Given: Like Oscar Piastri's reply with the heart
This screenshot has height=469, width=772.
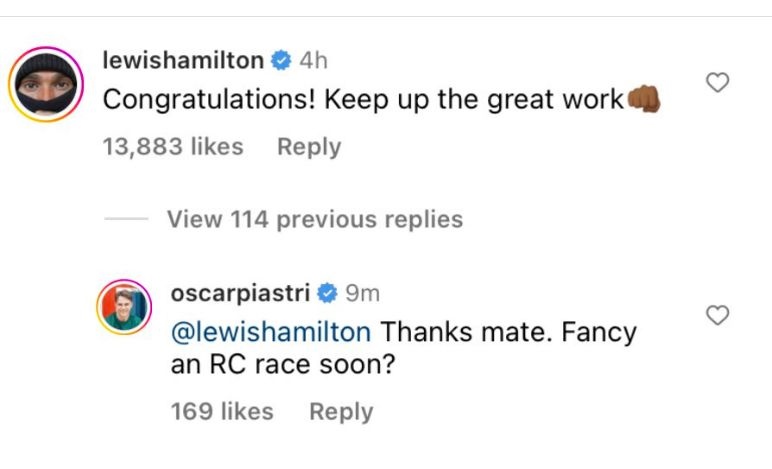Looking at the screenshot, I should 717,316.
